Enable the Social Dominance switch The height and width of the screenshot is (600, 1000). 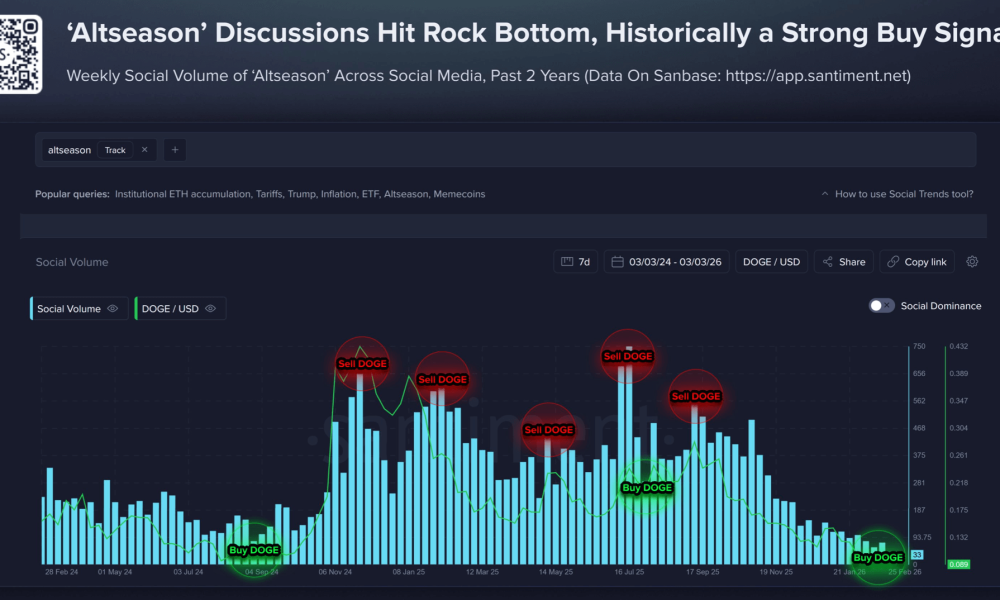tap(881, 306)
